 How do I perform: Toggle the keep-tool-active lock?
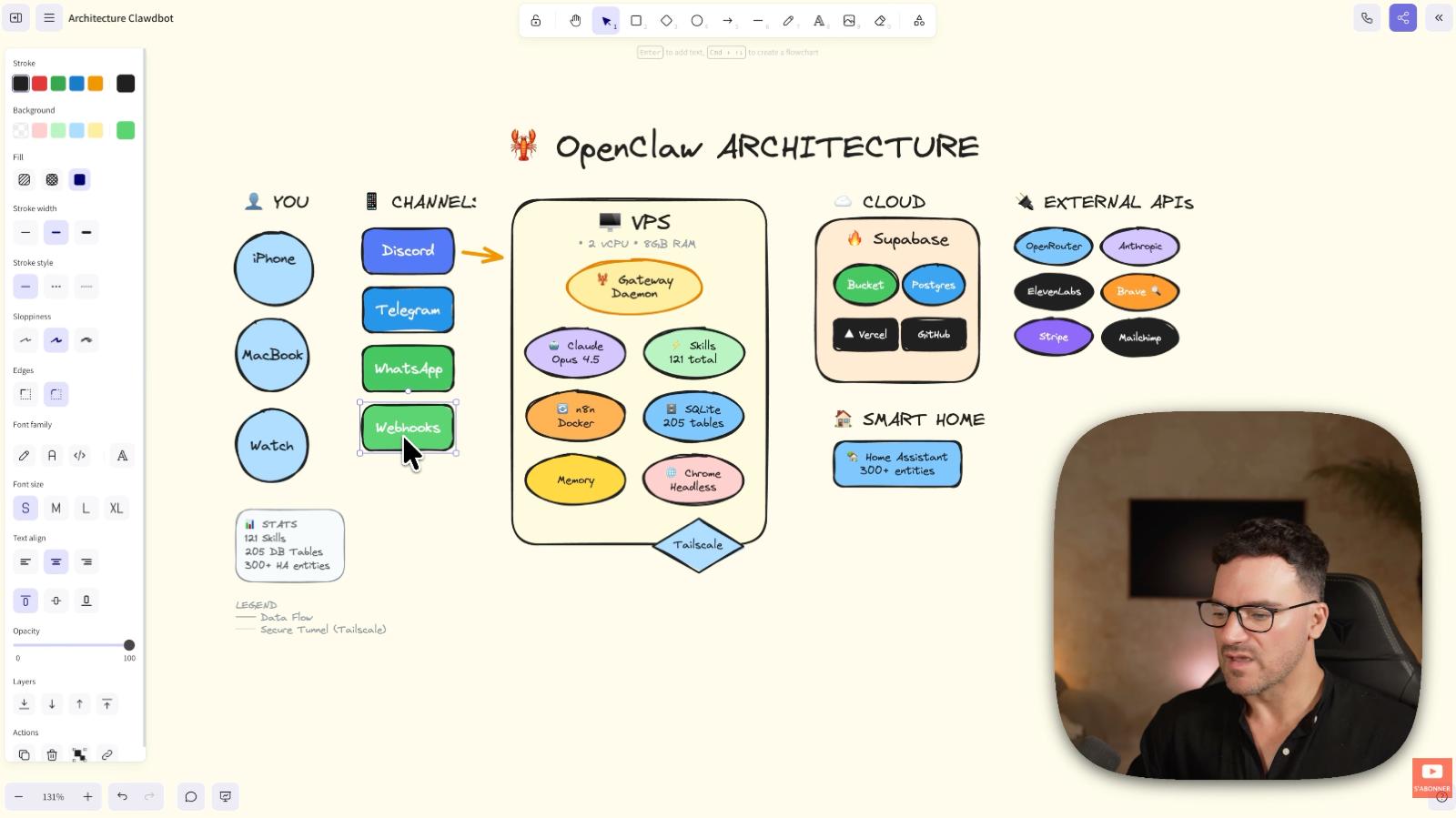[536, 21]
